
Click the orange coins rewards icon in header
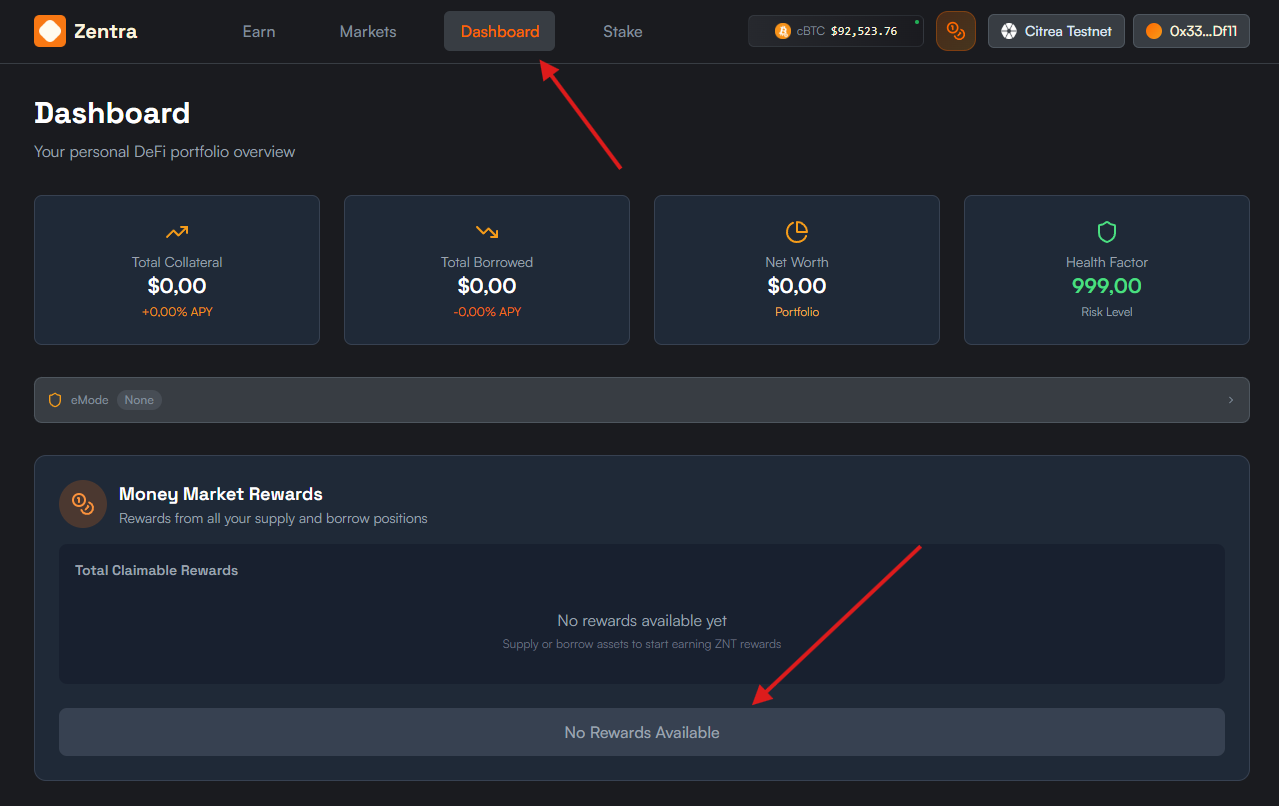955,31
